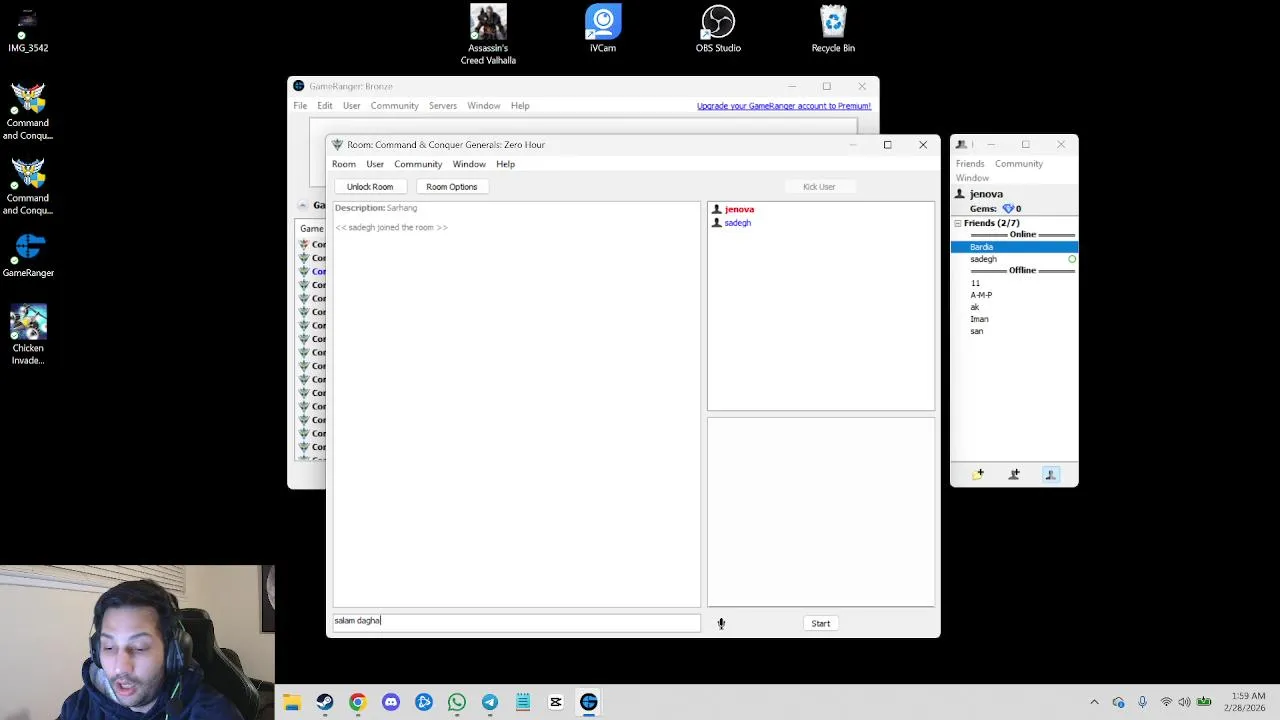Open CapCut from the taskbar
1280x720 pixels.
tap(555, 702)
